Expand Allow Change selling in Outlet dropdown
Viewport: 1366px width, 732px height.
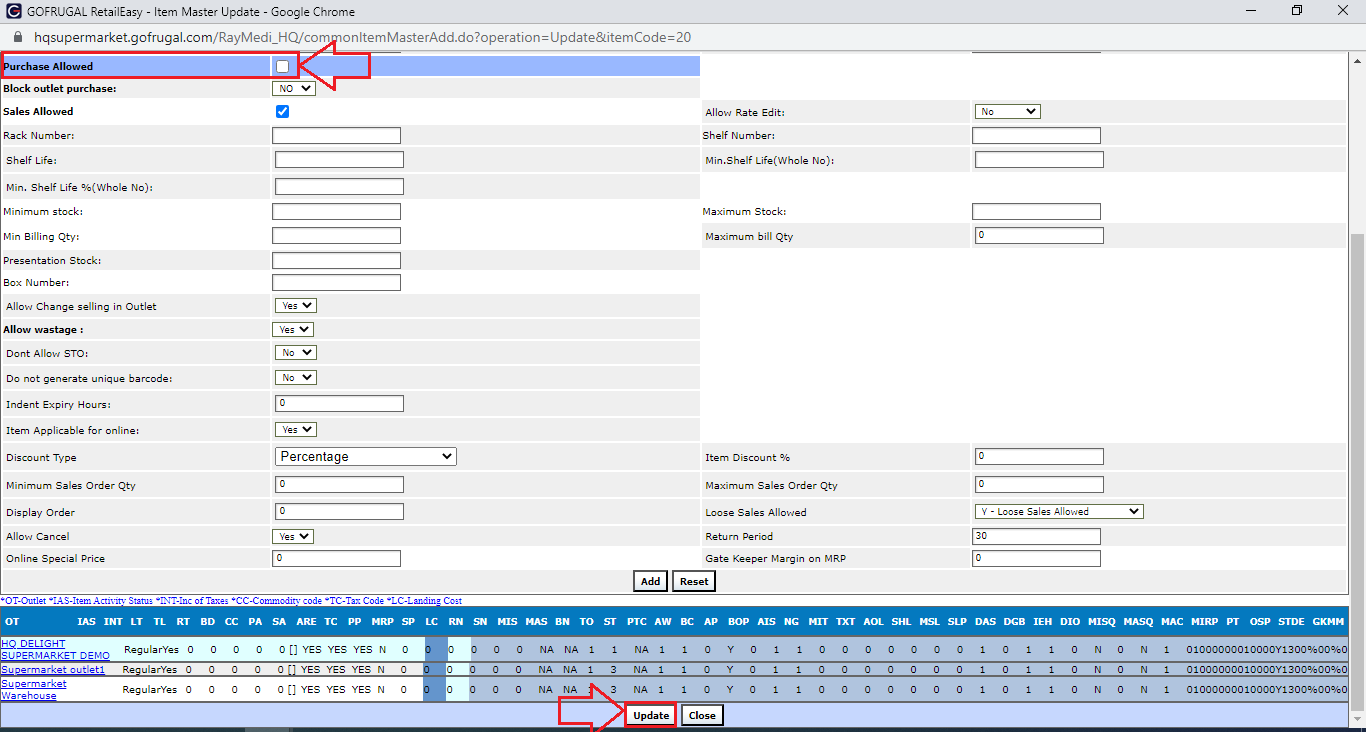(x=296, y=306)
